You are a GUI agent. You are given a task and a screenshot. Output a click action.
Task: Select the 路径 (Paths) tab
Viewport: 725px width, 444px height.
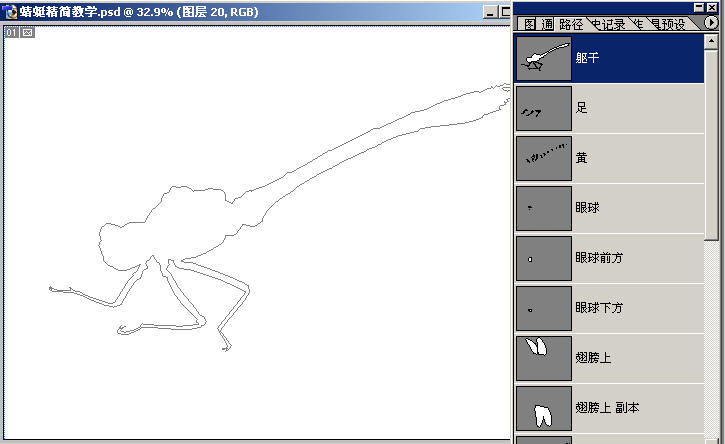coord(571,24)
